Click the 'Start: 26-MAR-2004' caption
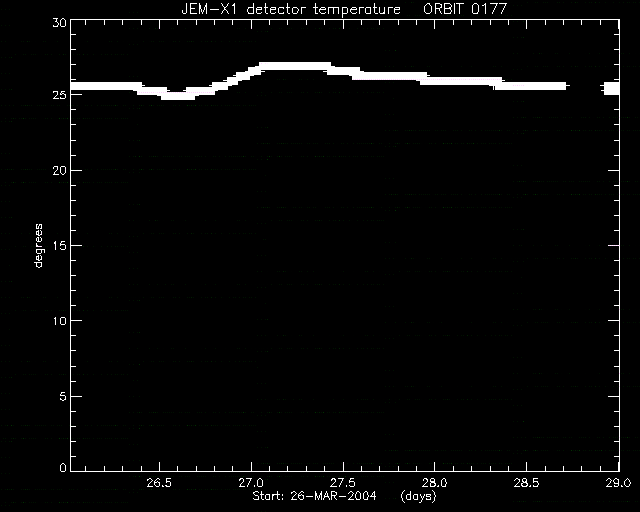Image resolution: width=640 pixels, height=512 pixels. 314,496
